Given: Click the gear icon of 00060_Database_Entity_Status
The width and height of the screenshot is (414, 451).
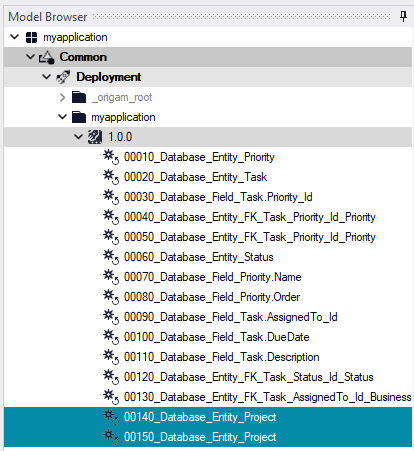Looking at the screenshot, I should point(111,257).
